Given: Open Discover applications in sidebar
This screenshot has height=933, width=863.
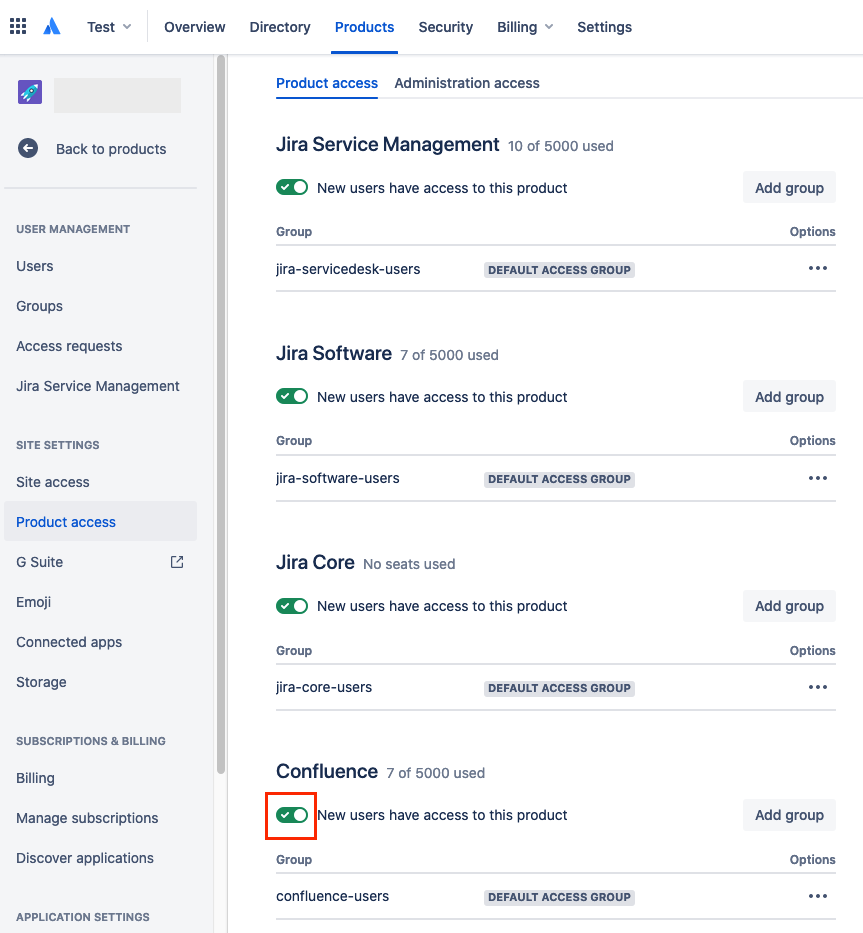Looking at the screenshot, I should [85, 857].
